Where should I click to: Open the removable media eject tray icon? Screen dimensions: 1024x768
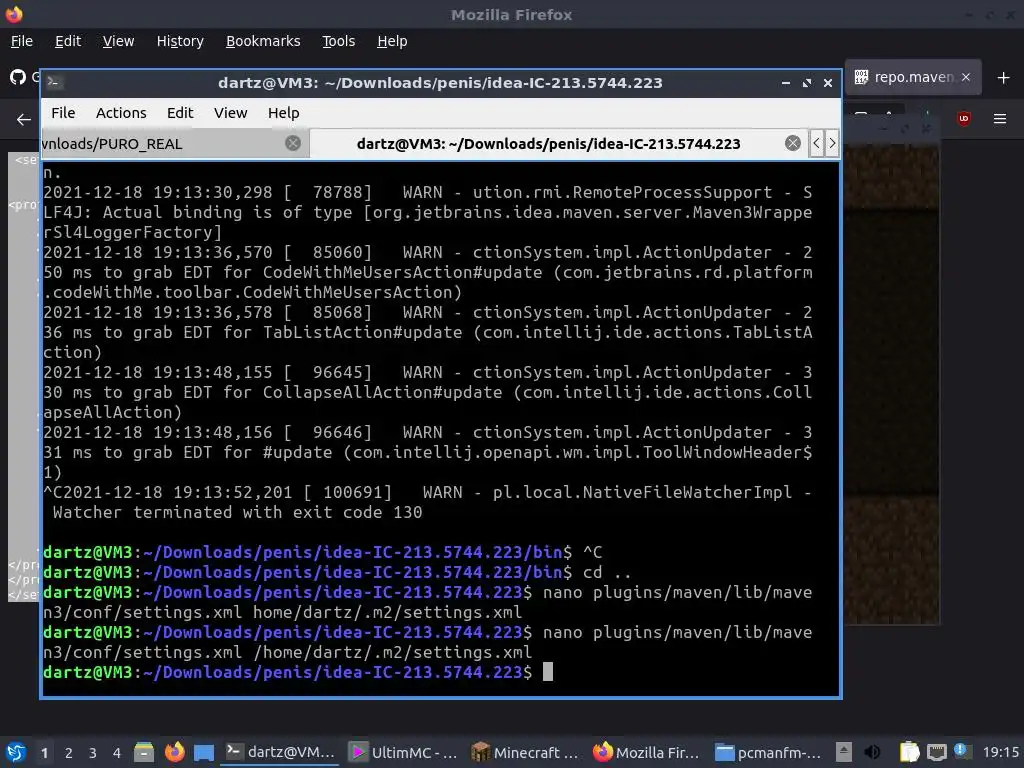(844, 752)
